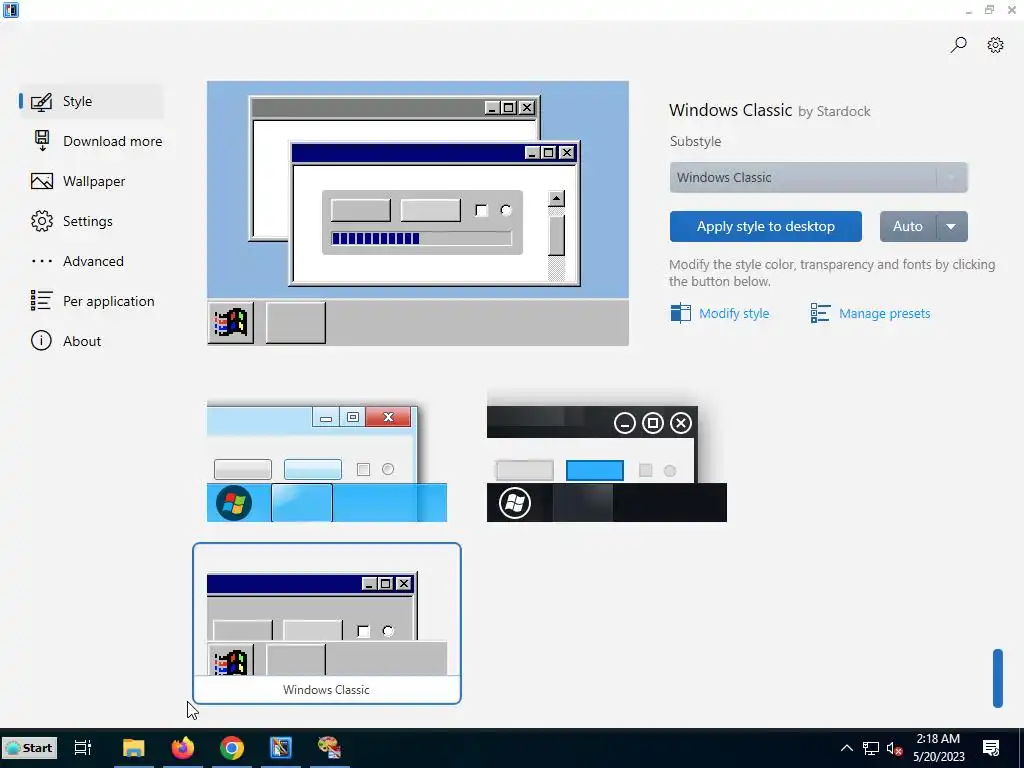Click the Windows Classic thumbnail caption
The image size is (1024, 768).
click(326, 690)
